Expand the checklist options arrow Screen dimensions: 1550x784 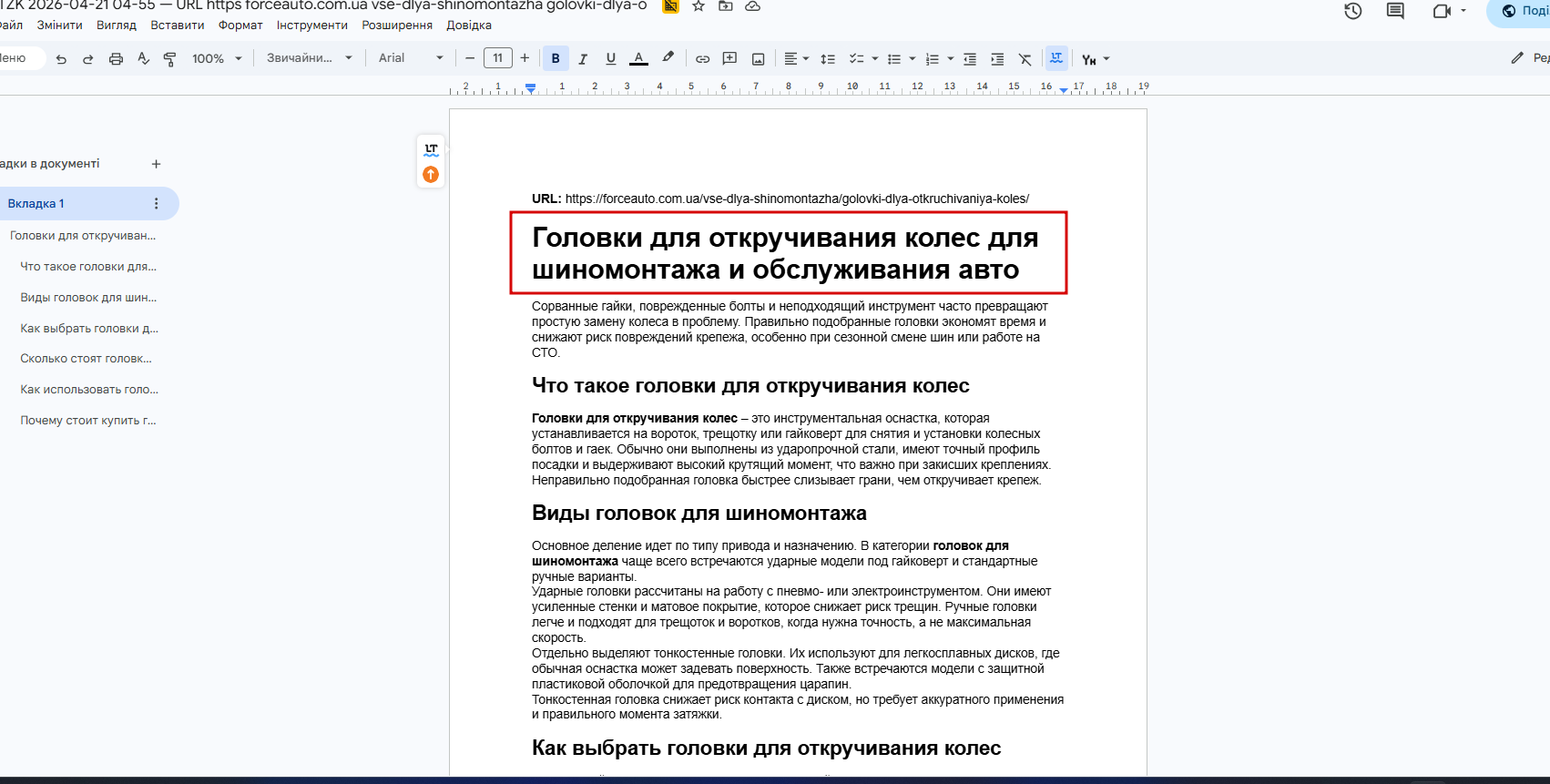coord(875,59)
